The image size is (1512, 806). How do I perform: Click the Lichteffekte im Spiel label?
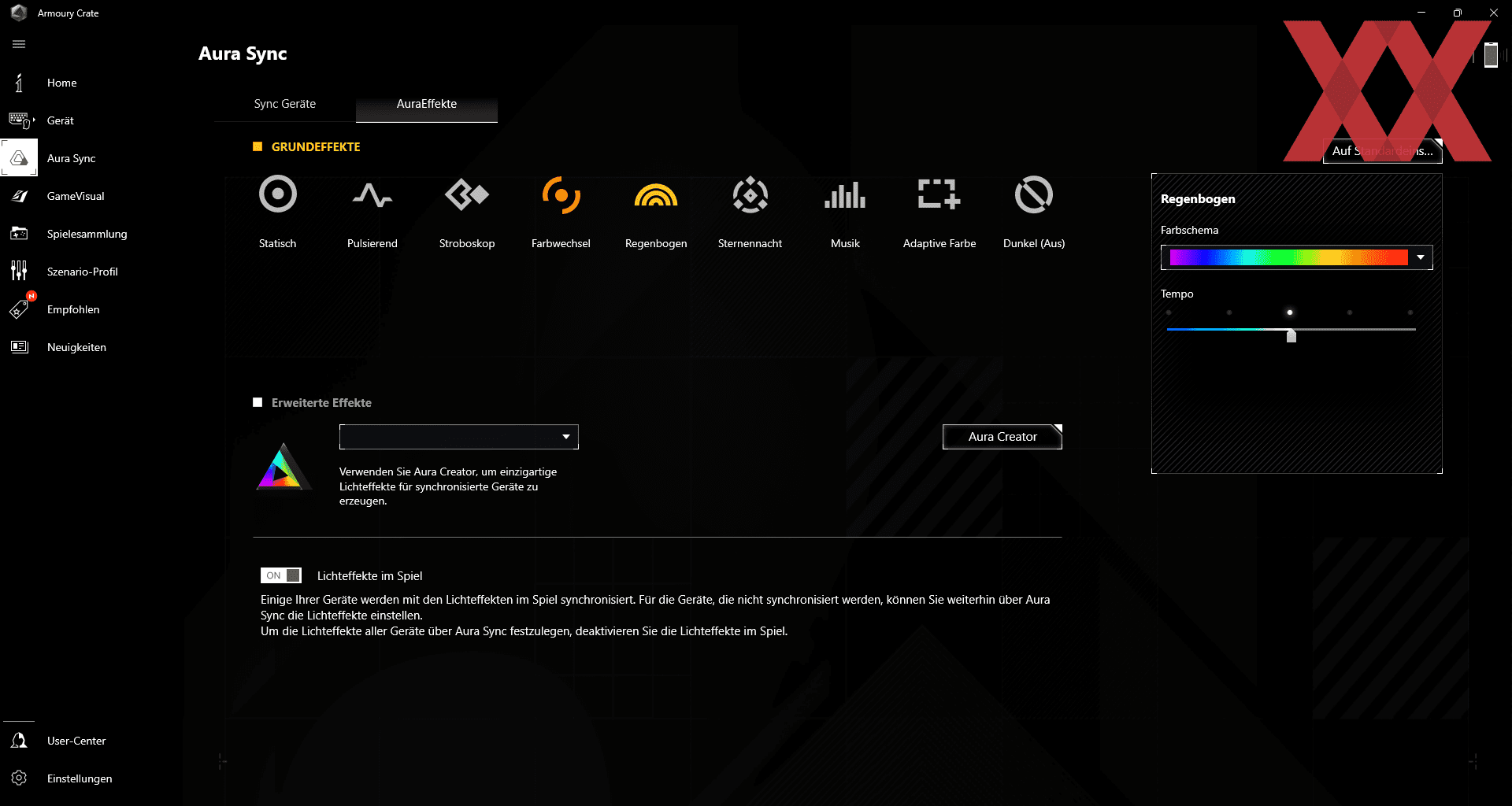pyautogui.click(x=370, y=576)
